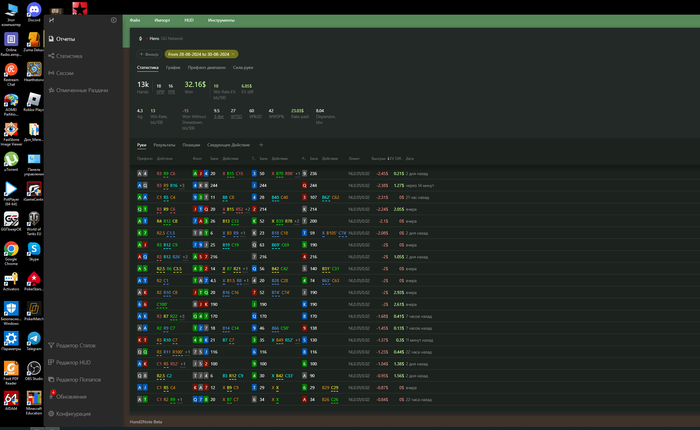This screenshot has width=700, height=430.
Task: Open AIDA64 desktop shortcut
Action: 11,401
